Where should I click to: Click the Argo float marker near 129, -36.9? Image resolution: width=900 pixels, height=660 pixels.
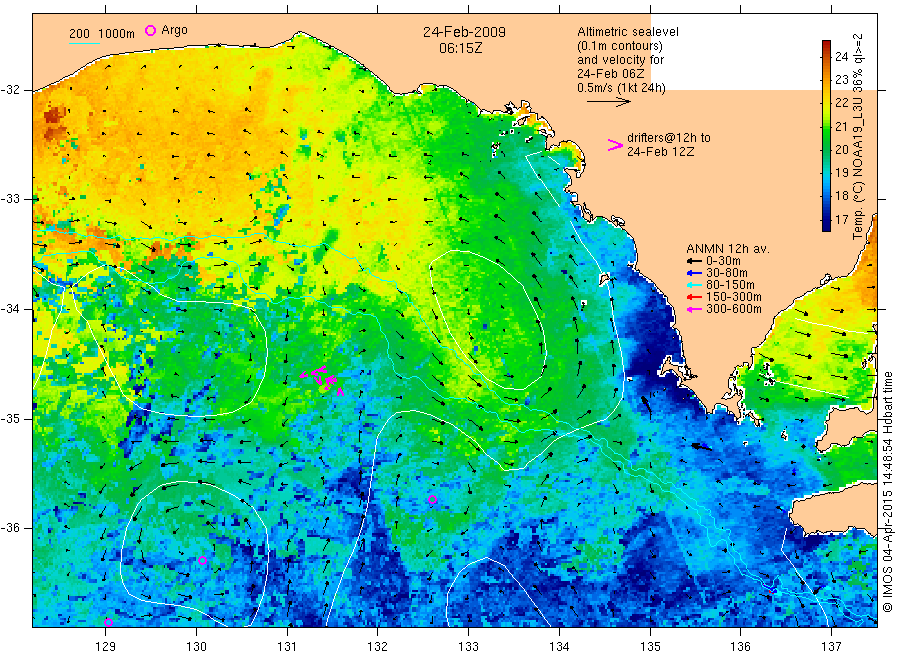point(108,622)
